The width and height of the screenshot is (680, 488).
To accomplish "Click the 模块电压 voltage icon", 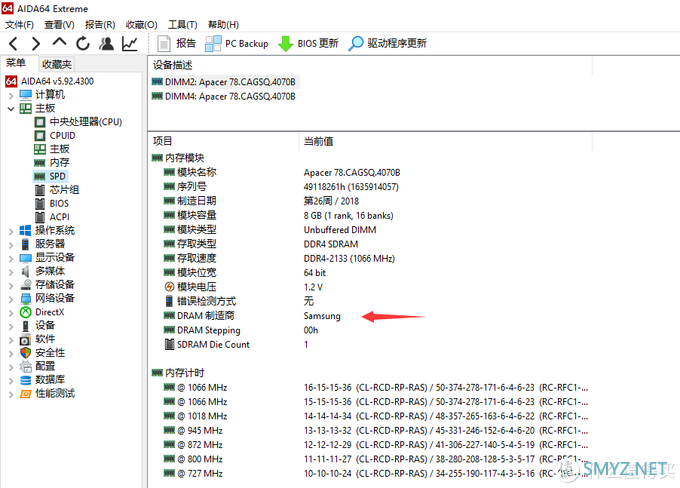I will pos(169,287).
